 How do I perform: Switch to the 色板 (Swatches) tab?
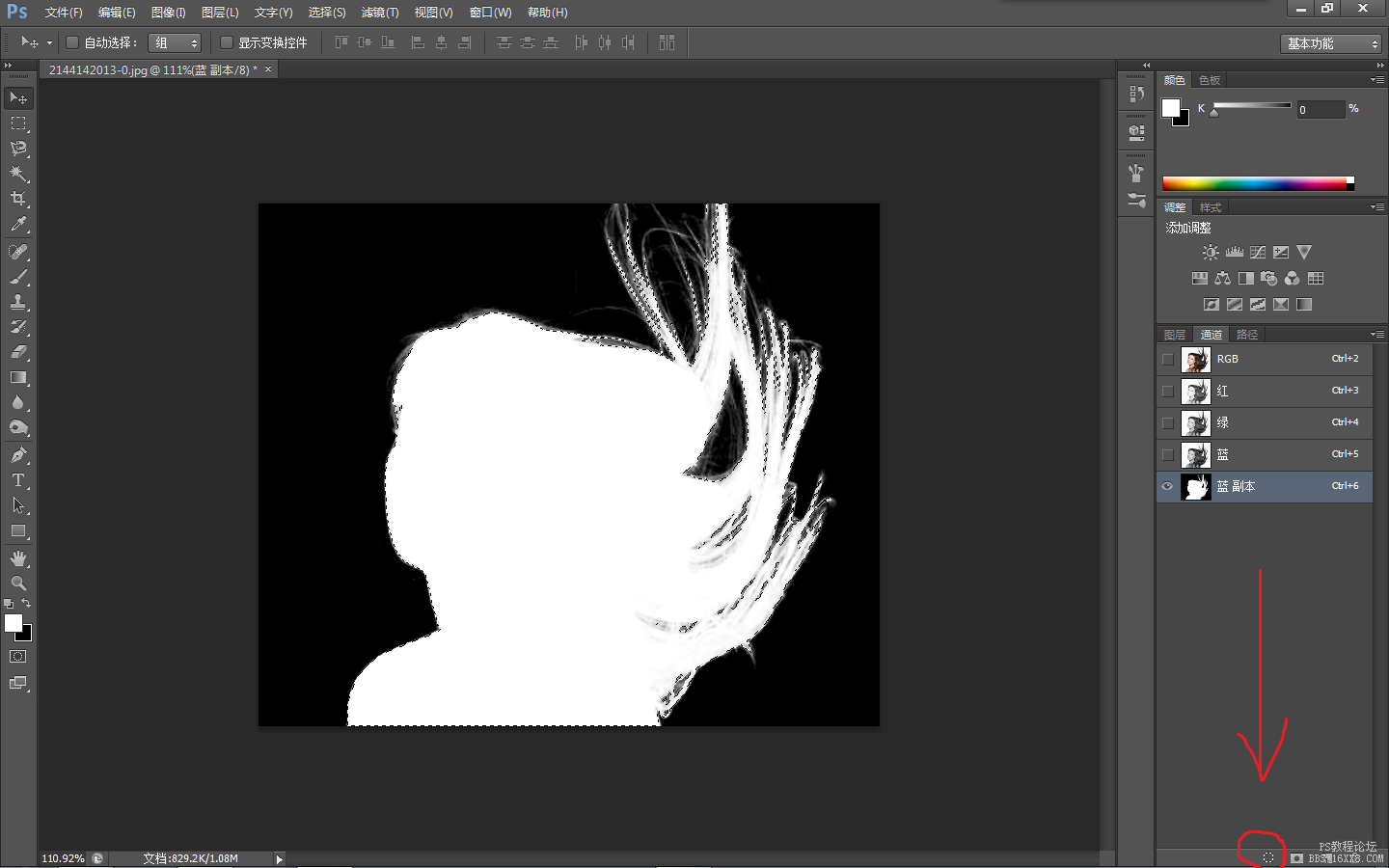(x=1210, y=80)
